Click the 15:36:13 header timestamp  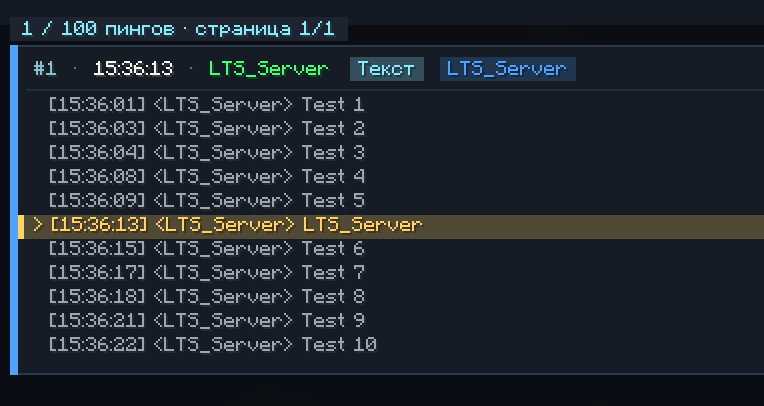tap(133, 69)
